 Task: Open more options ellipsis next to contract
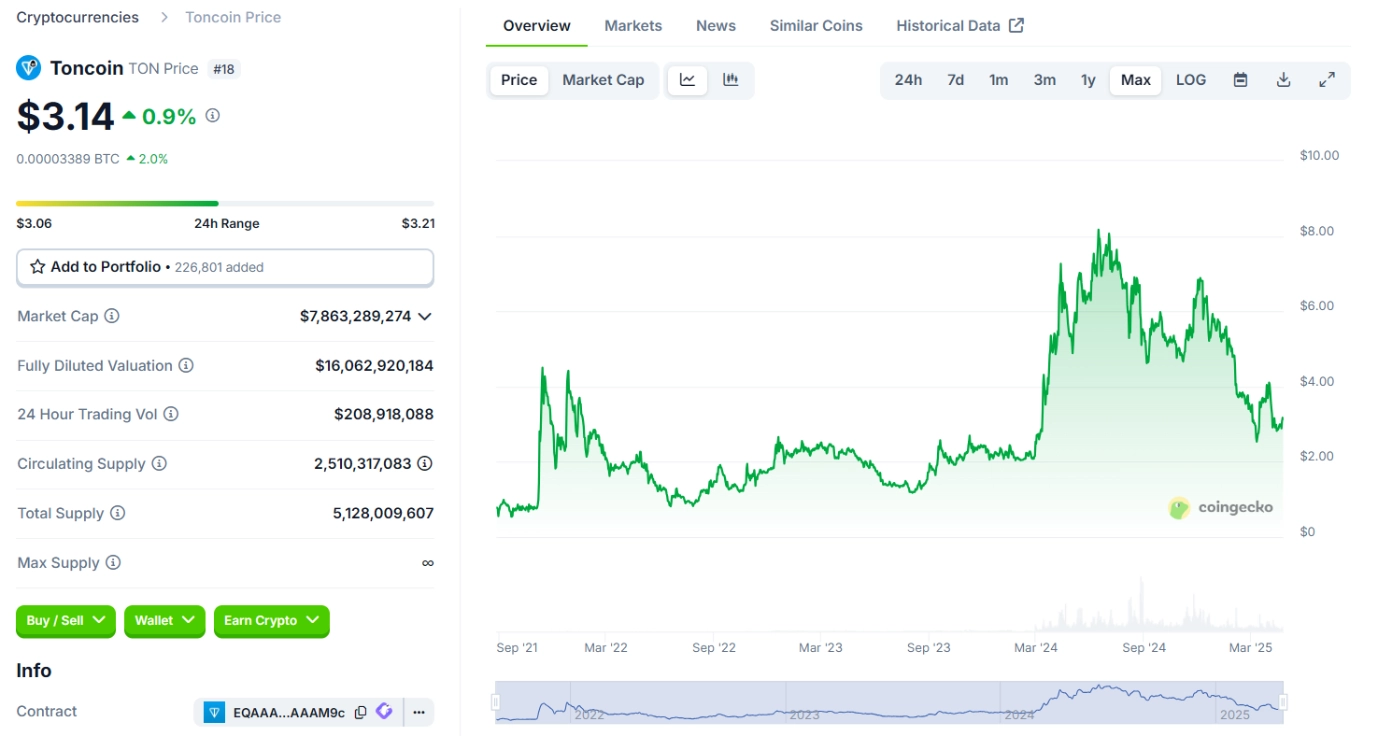click(419, 712)
